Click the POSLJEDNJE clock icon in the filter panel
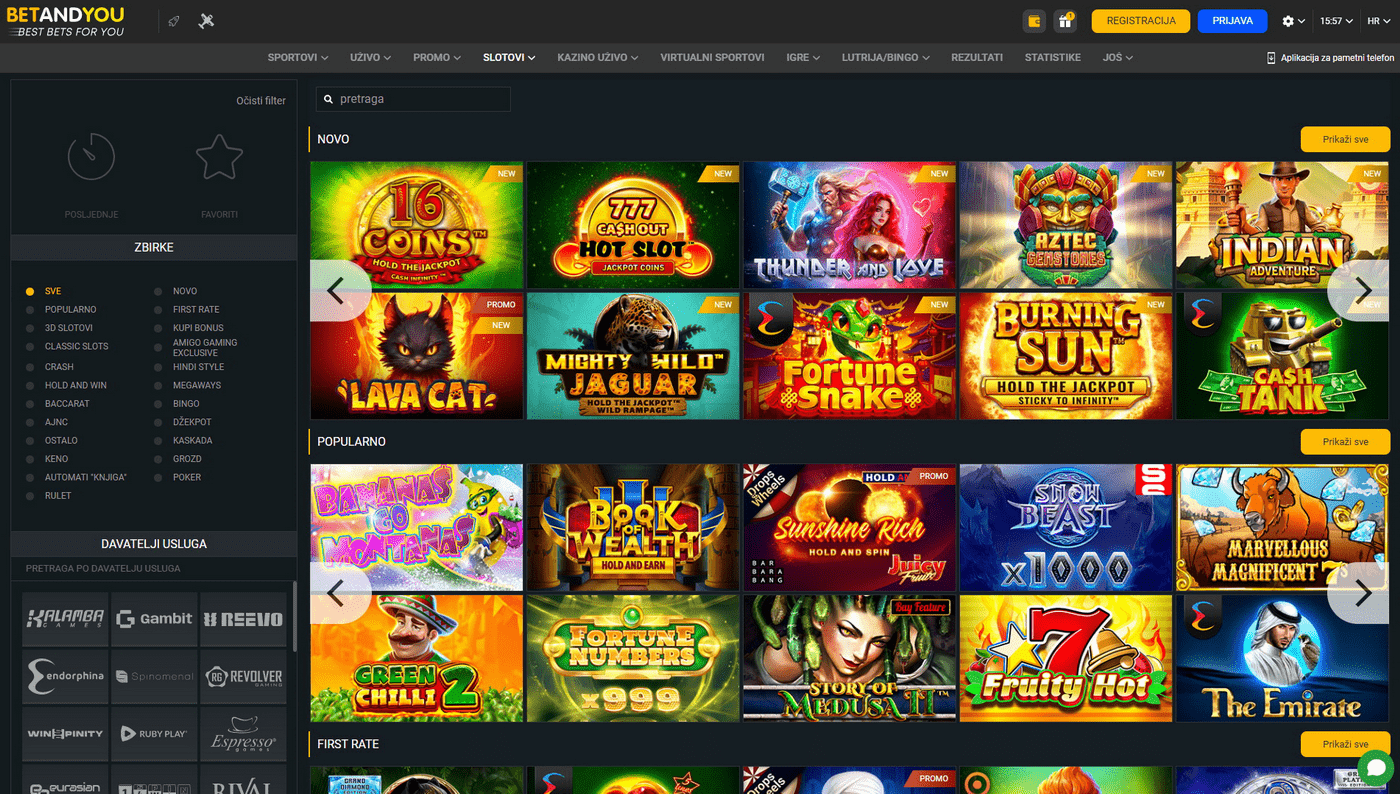The width and height of the screenshot is (1400, 794). pos(91,157)
